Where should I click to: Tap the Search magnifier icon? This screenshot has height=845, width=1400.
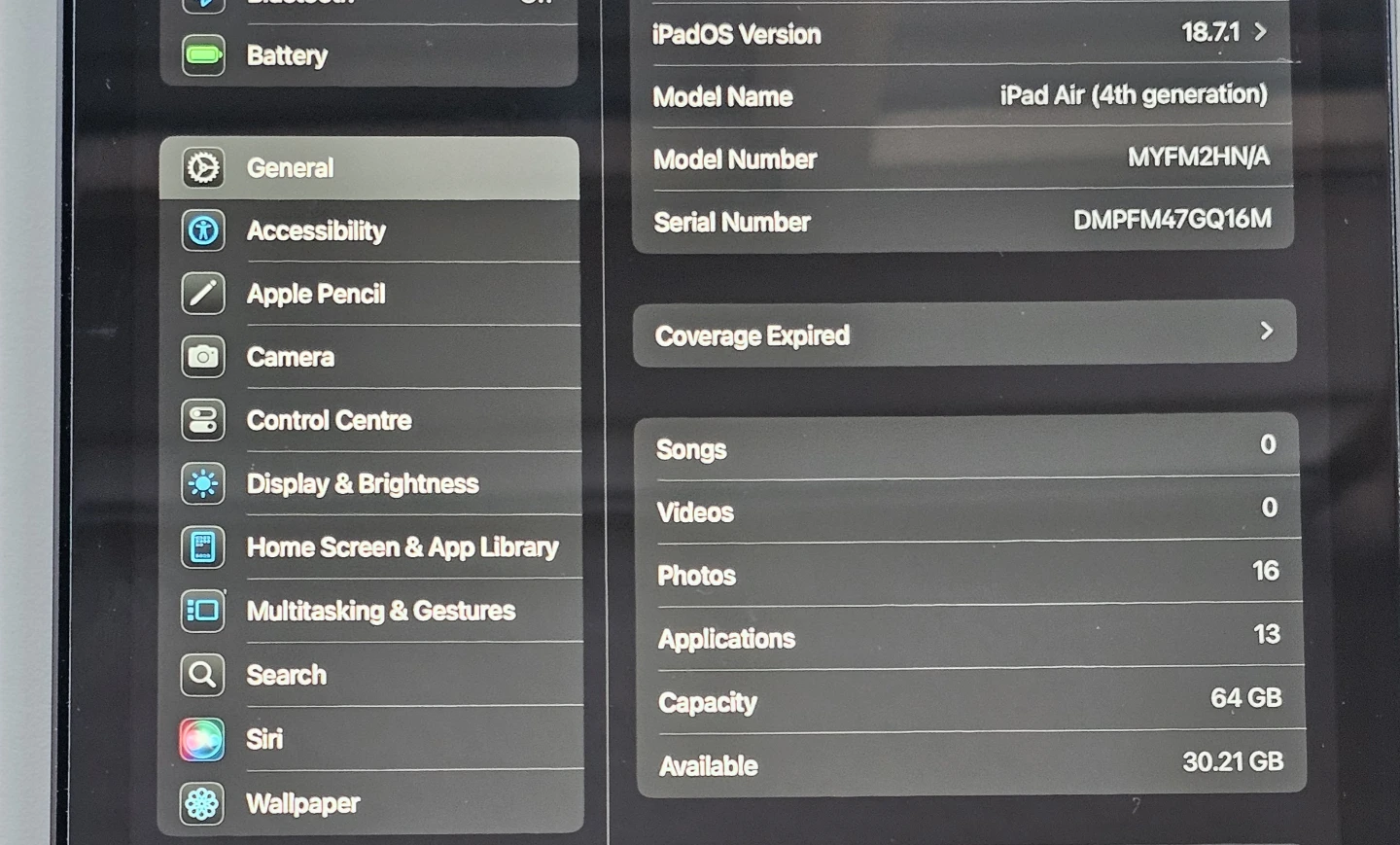coord(202,675)
